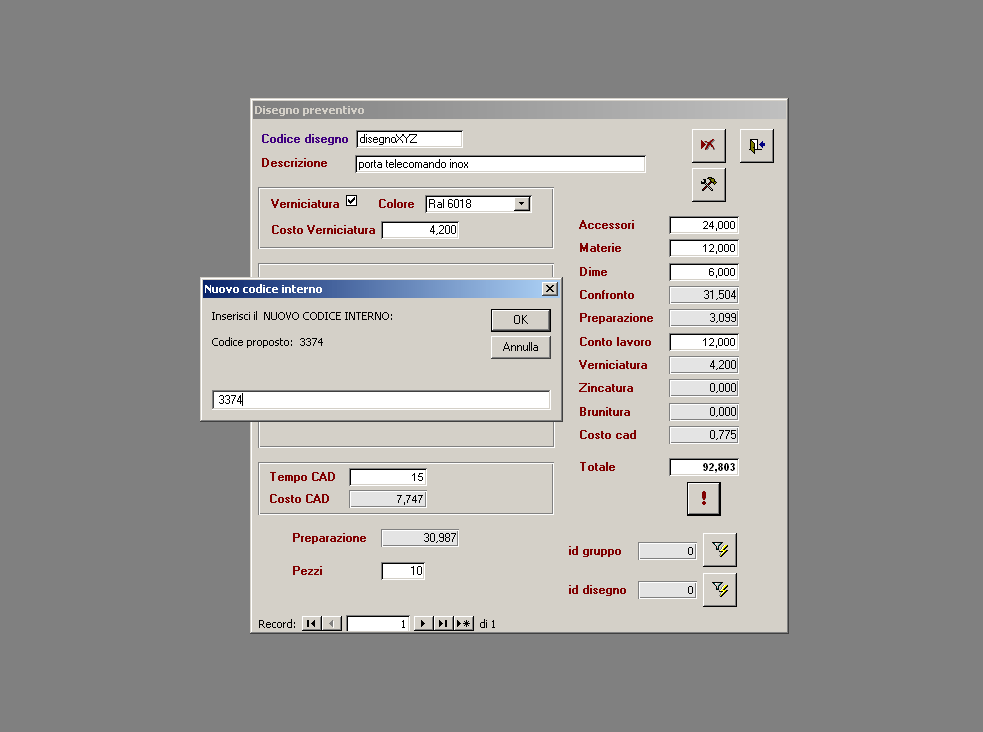Click the Costo CAD field showing 7,747
The height and width of the screenshot is (732, 983).
tap(388, 499)
